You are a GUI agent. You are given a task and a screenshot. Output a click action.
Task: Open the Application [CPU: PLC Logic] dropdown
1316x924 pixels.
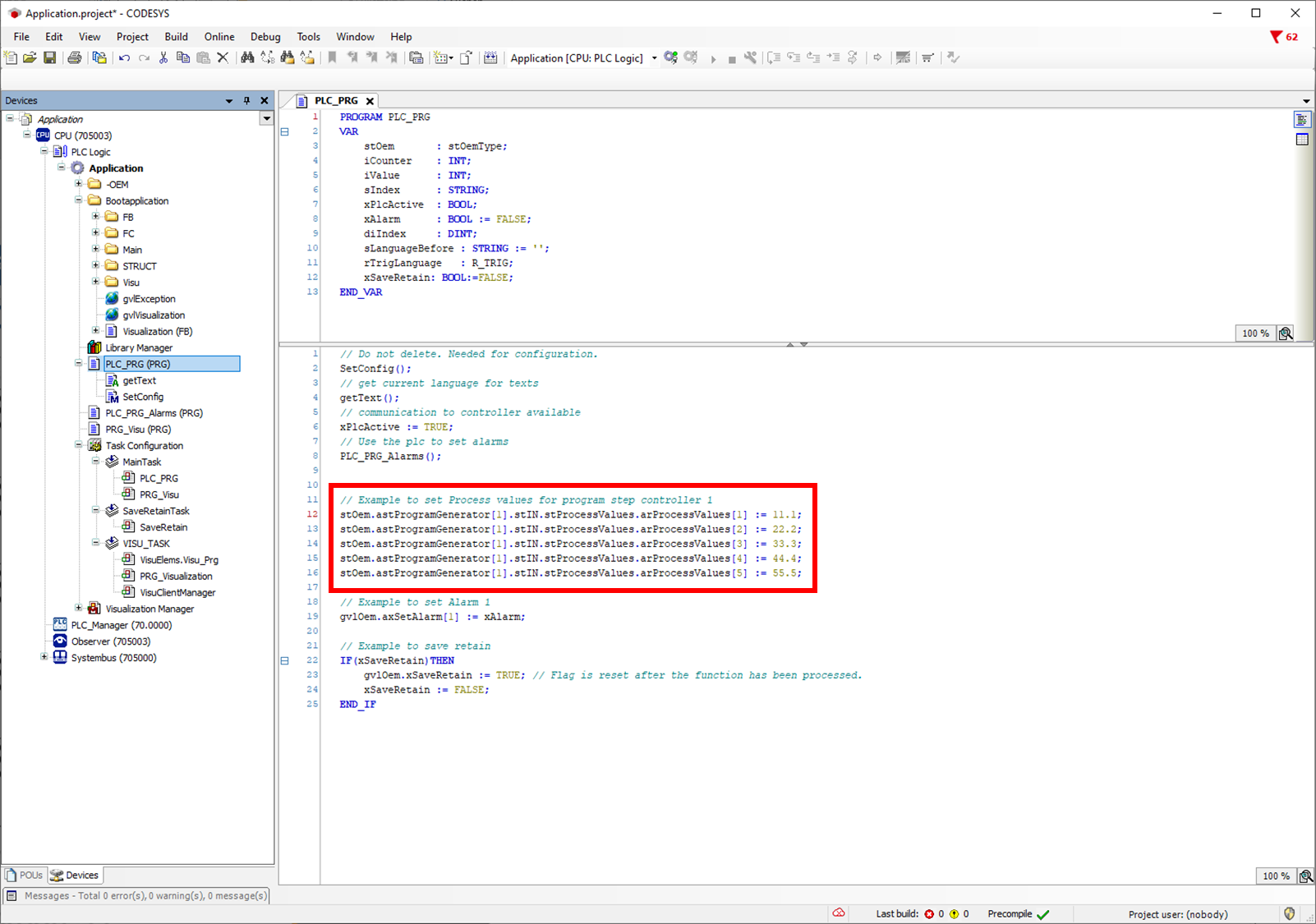(654, 58)
